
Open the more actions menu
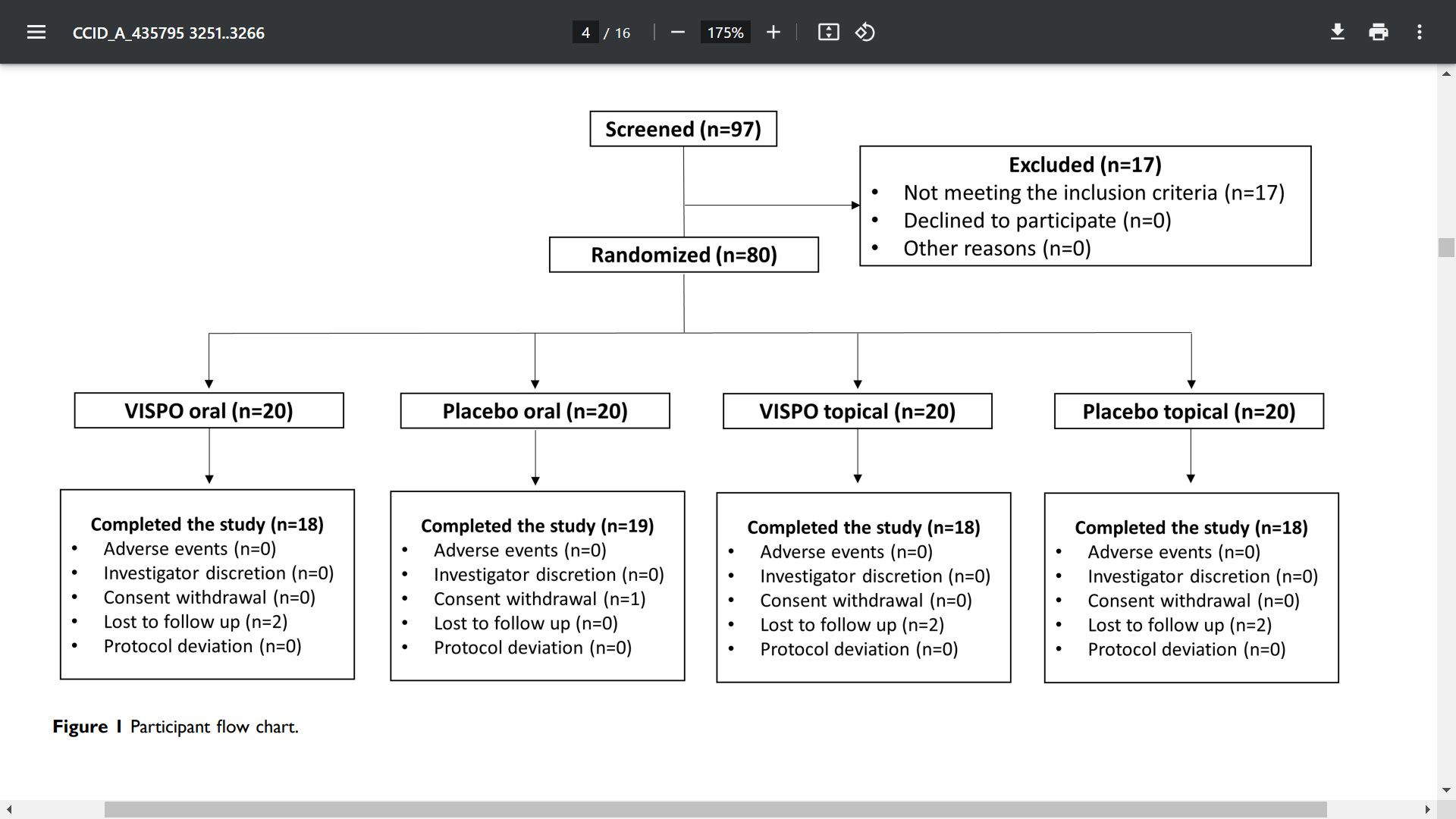click(x=1420, y=32)
